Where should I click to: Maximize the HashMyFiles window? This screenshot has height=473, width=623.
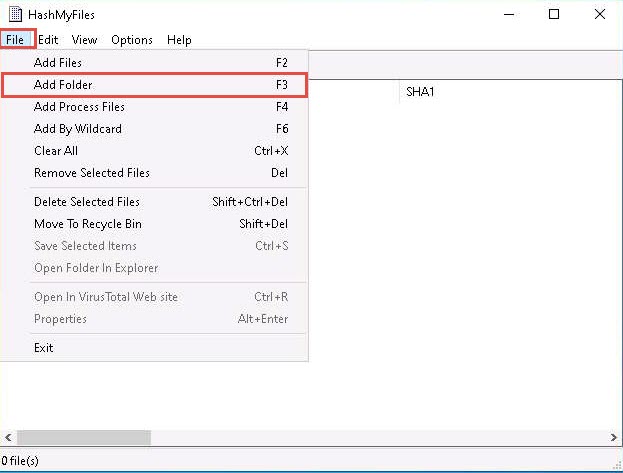click(554, 14)
